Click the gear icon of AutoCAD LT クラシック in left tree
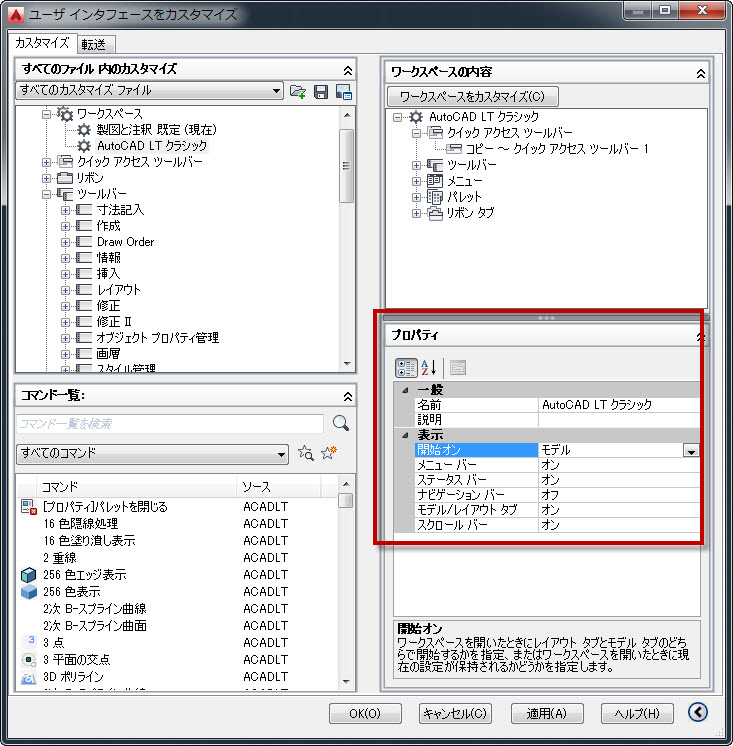This screenshot has height=746, width=733. pyautogui.click(x=84, y=146)
